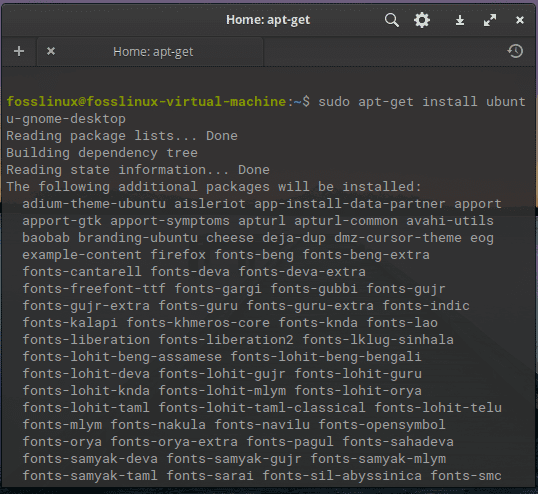
Task: Click package name 'fonts-nakula'
Action: coord(158,425)
